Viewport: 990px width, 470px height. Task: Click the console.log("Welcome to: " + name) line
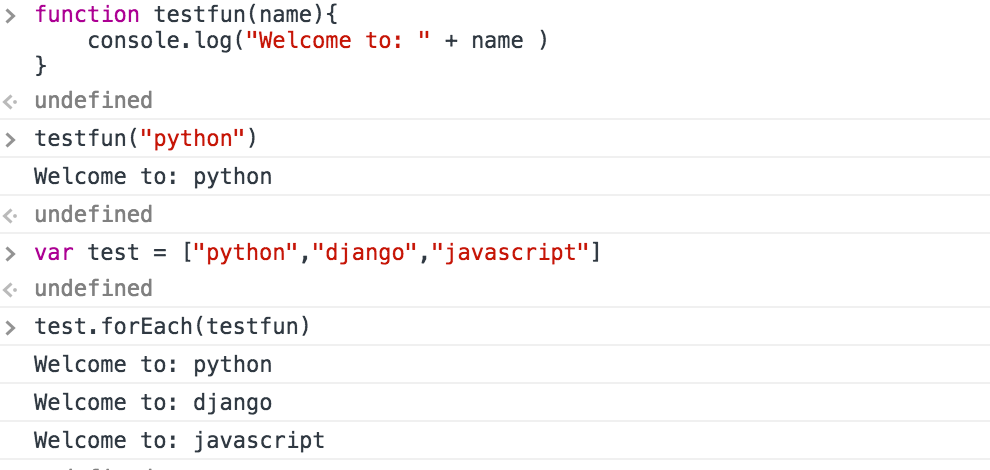pos(318,41)
